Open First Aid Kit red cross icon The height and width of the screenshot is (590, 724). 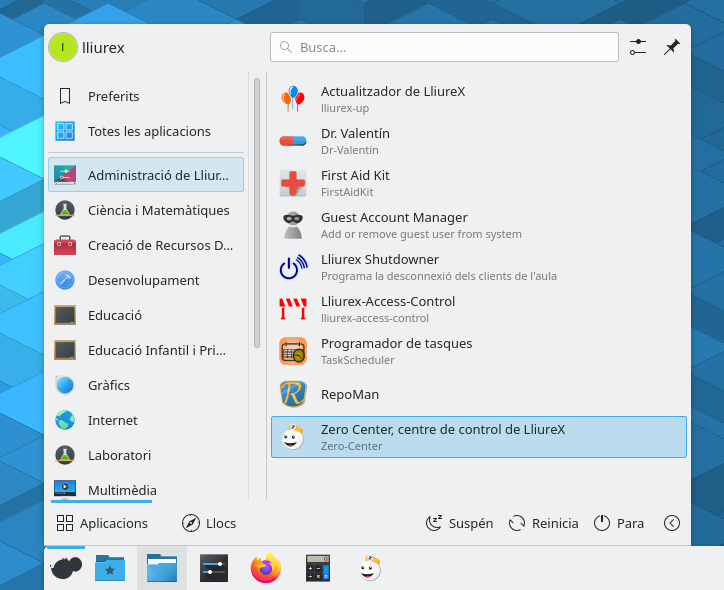[293, 183]
